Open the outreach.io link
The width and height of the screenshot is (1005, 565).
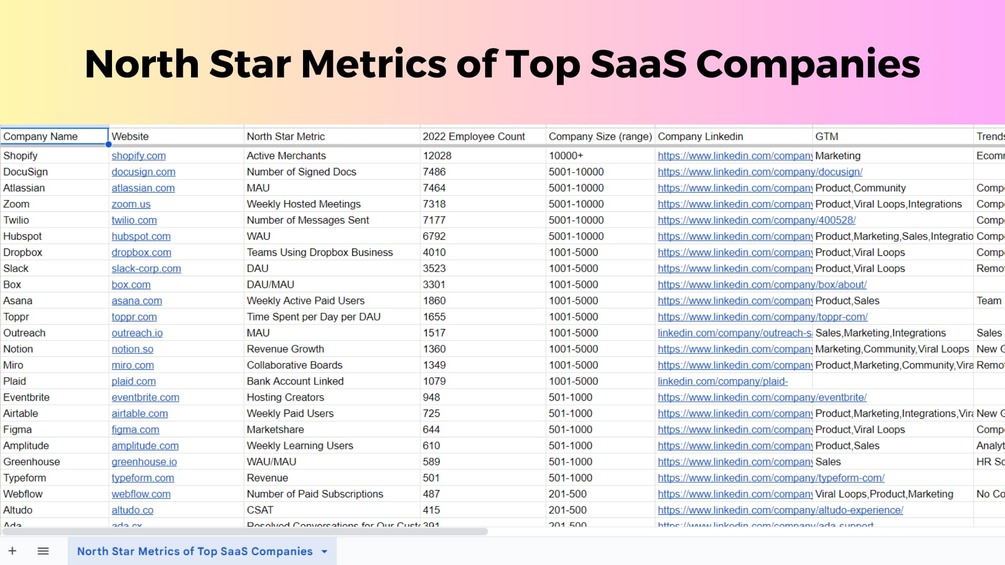[137, 333]
